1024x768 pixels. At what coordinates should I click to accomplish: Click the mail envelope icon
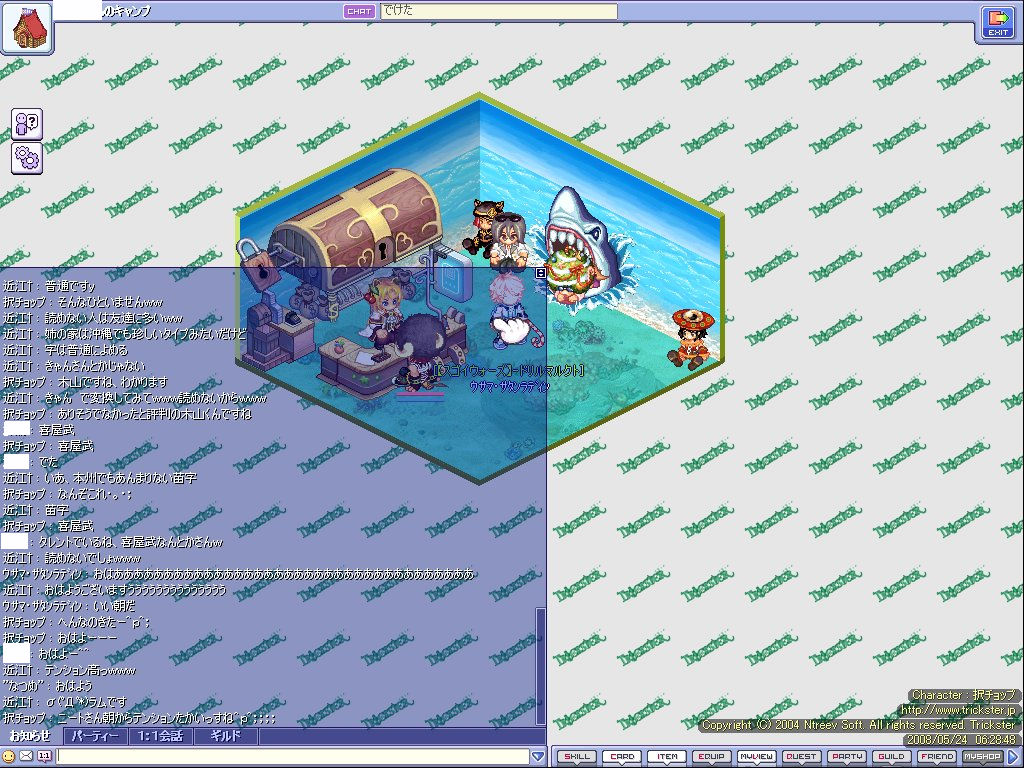click(26, 756)
